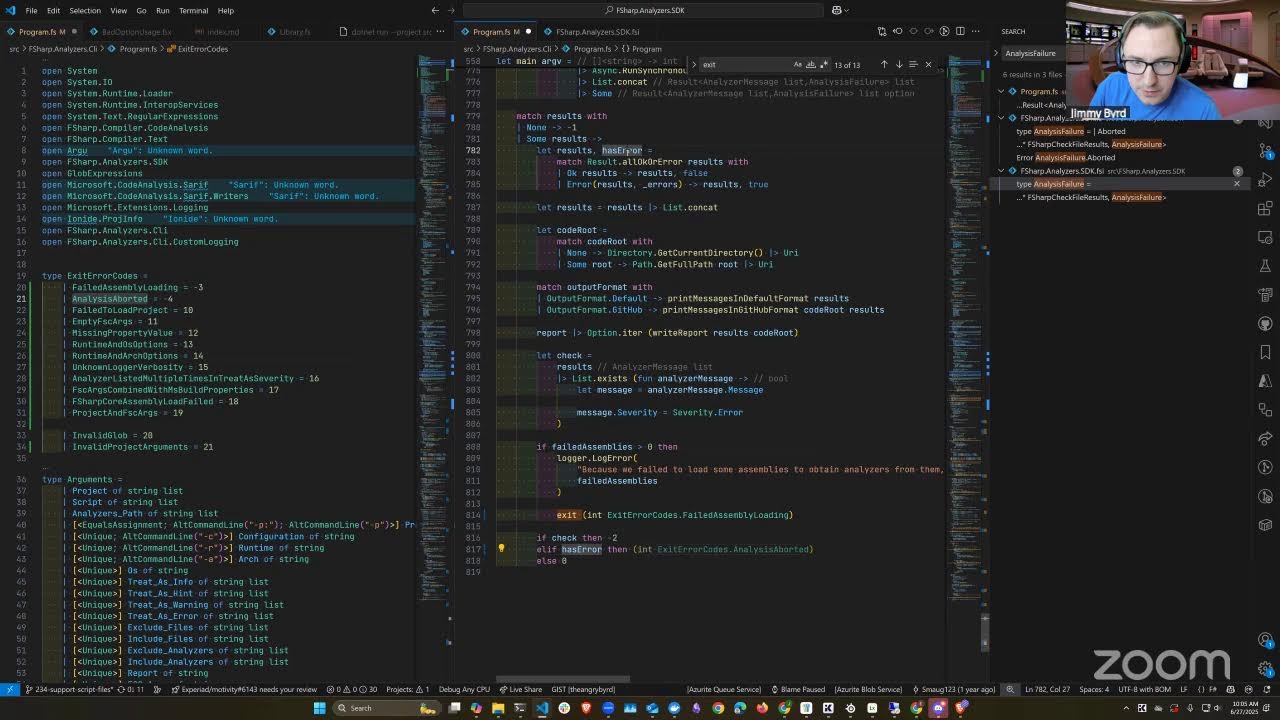
Task: Show more actions for the left editor group
Action: (x=441, y=32)
